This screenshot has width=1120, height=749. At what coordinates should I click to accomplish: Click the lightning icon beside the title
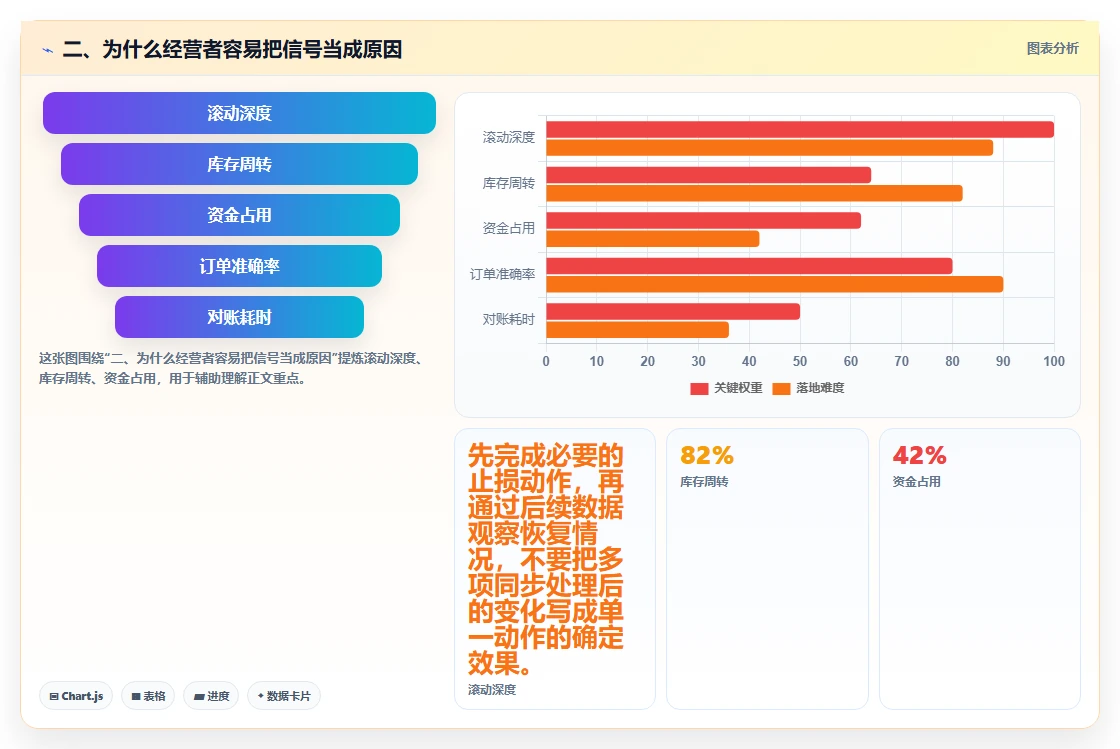(48, 51)
